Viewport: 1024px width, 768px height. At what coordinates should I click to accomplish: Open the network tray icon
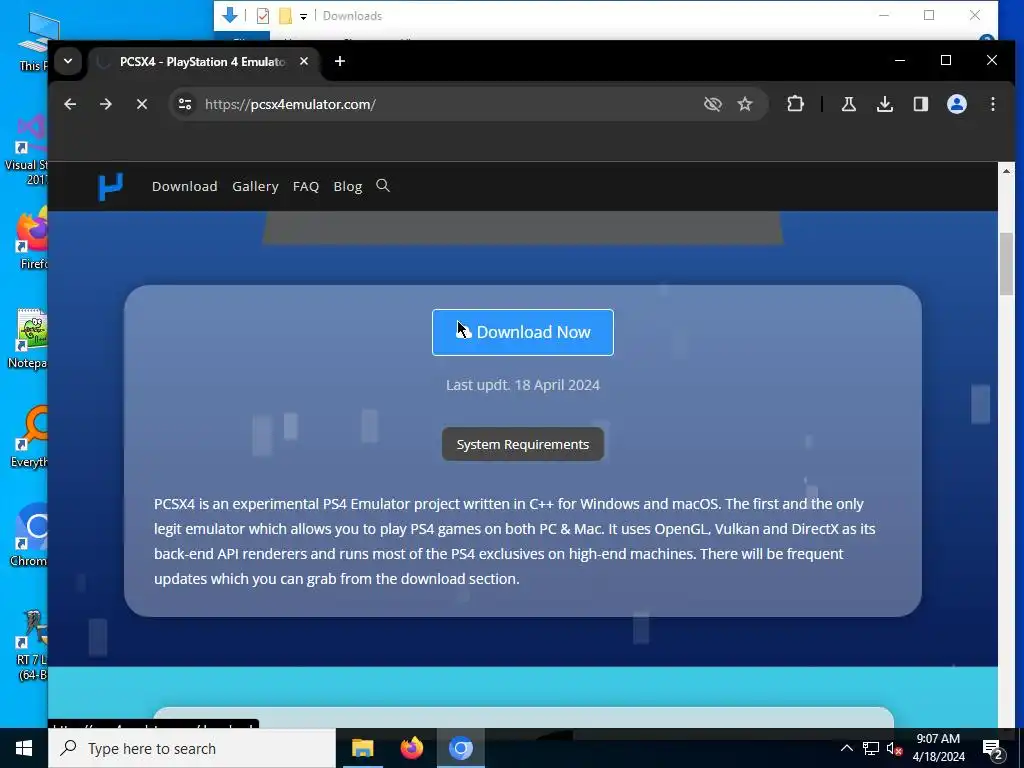(871, 748)
